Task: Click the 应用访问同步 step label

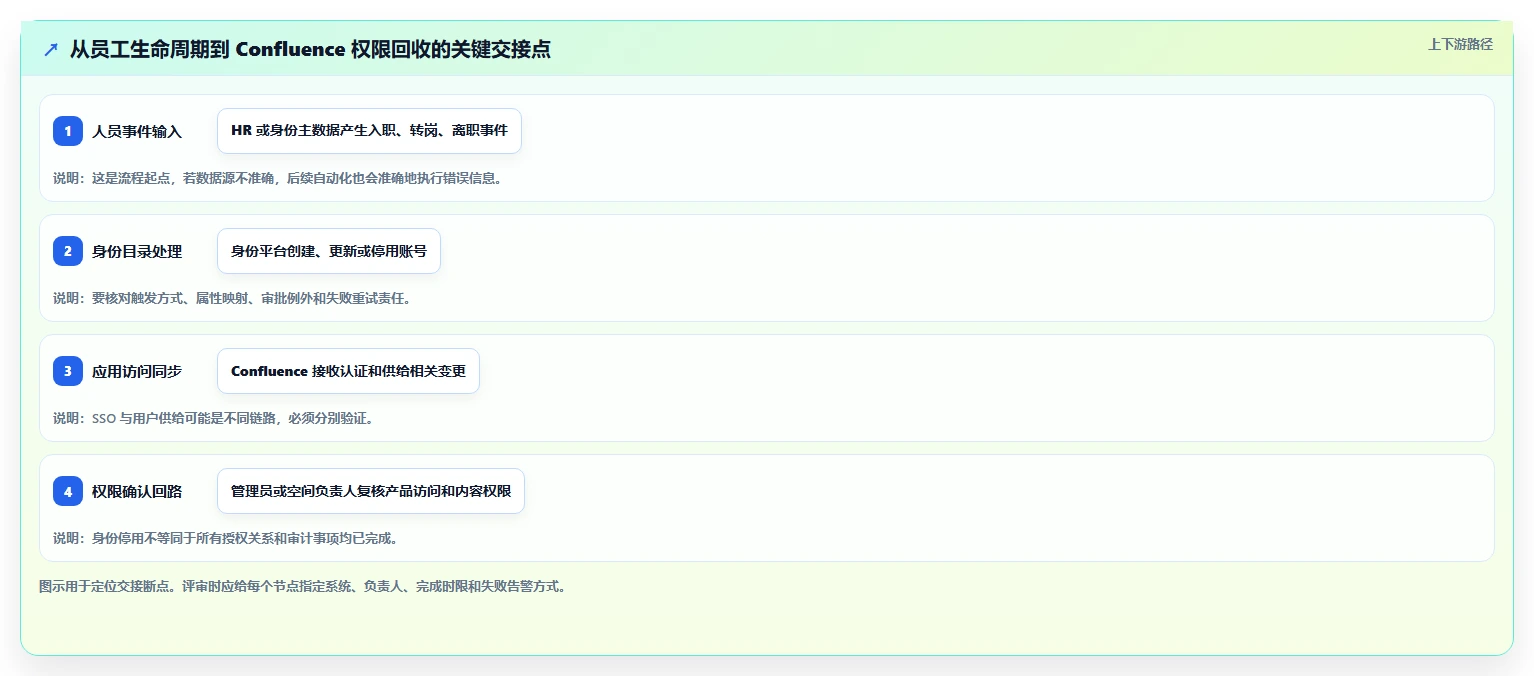Action: (137, 371)
